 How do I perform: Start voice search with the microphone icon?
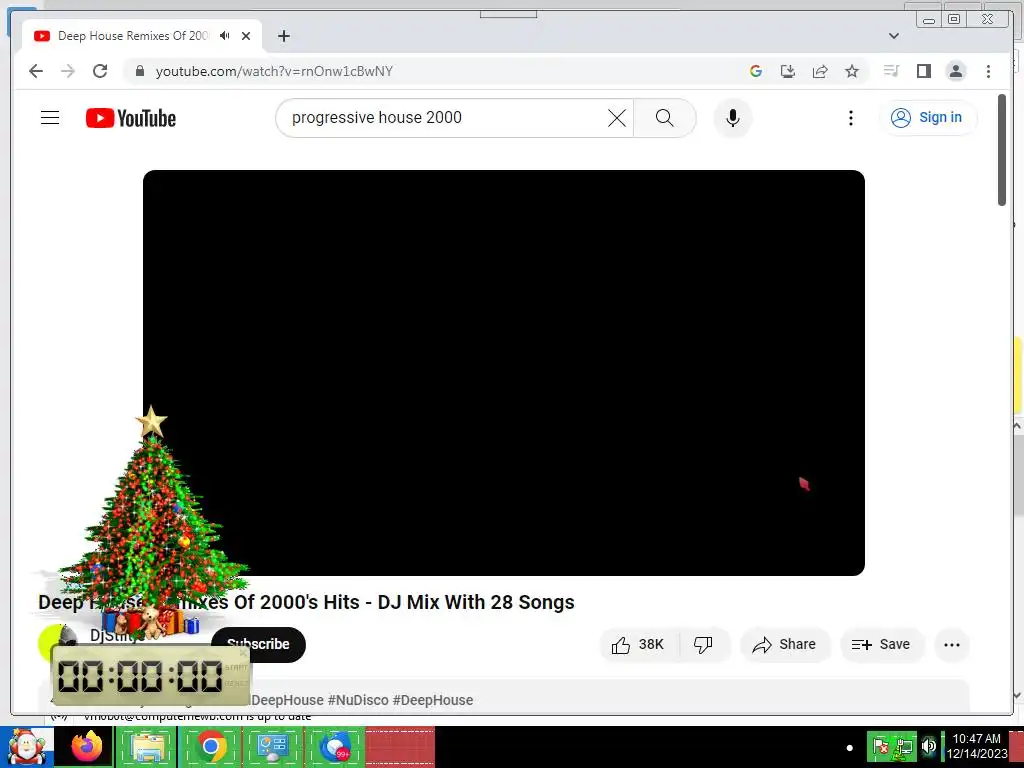pyautogui.click(x=733, y=118)
